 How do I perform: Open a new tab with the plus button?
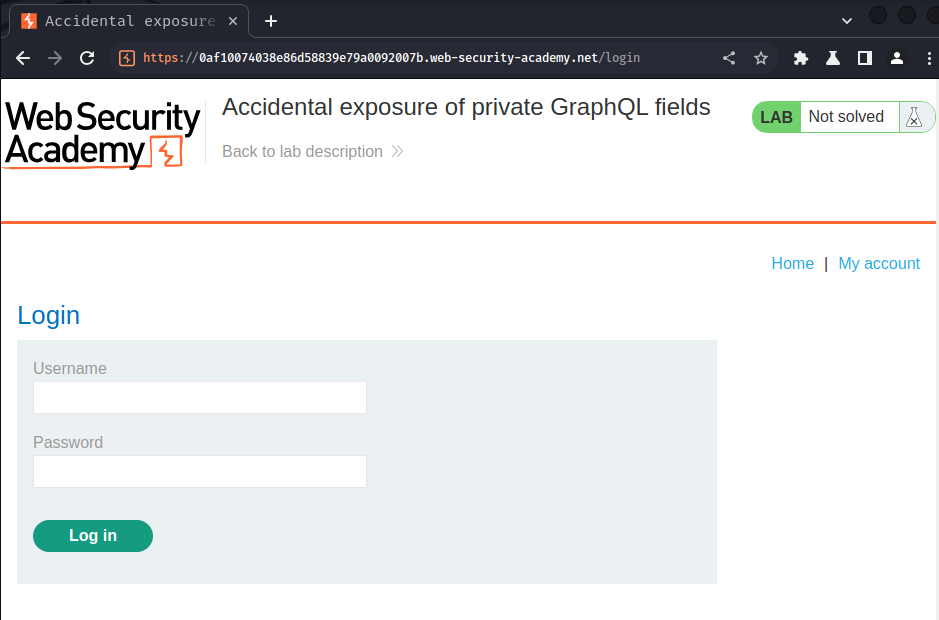pyautogui.click(x=271, y=21)
